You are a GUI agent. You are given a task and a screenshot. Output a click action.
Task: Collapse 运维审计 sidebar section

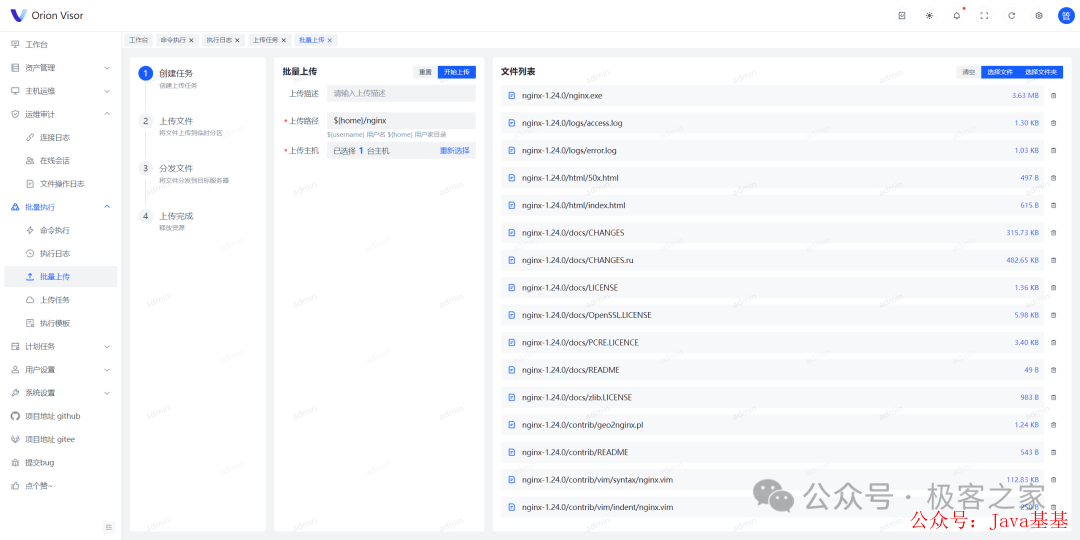(61, 114)
